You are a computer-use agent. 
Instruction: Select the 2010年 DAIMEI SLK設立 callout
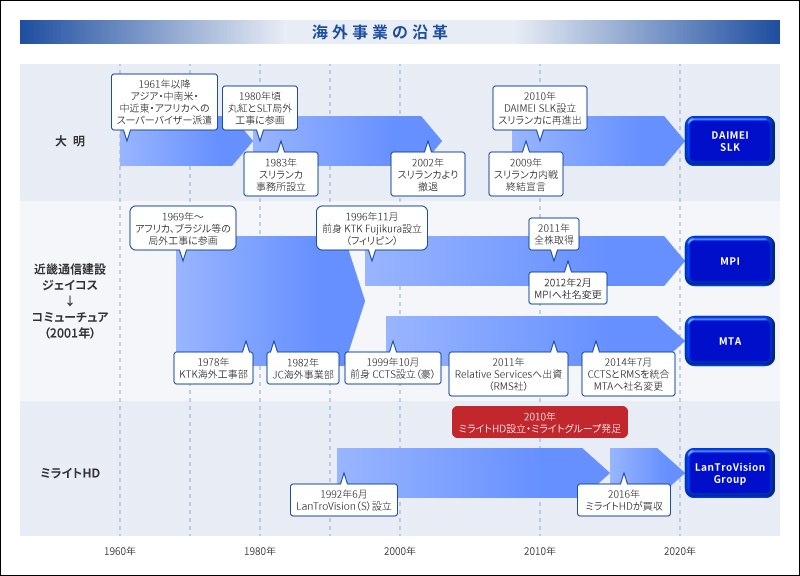click(x=540, y=108)
